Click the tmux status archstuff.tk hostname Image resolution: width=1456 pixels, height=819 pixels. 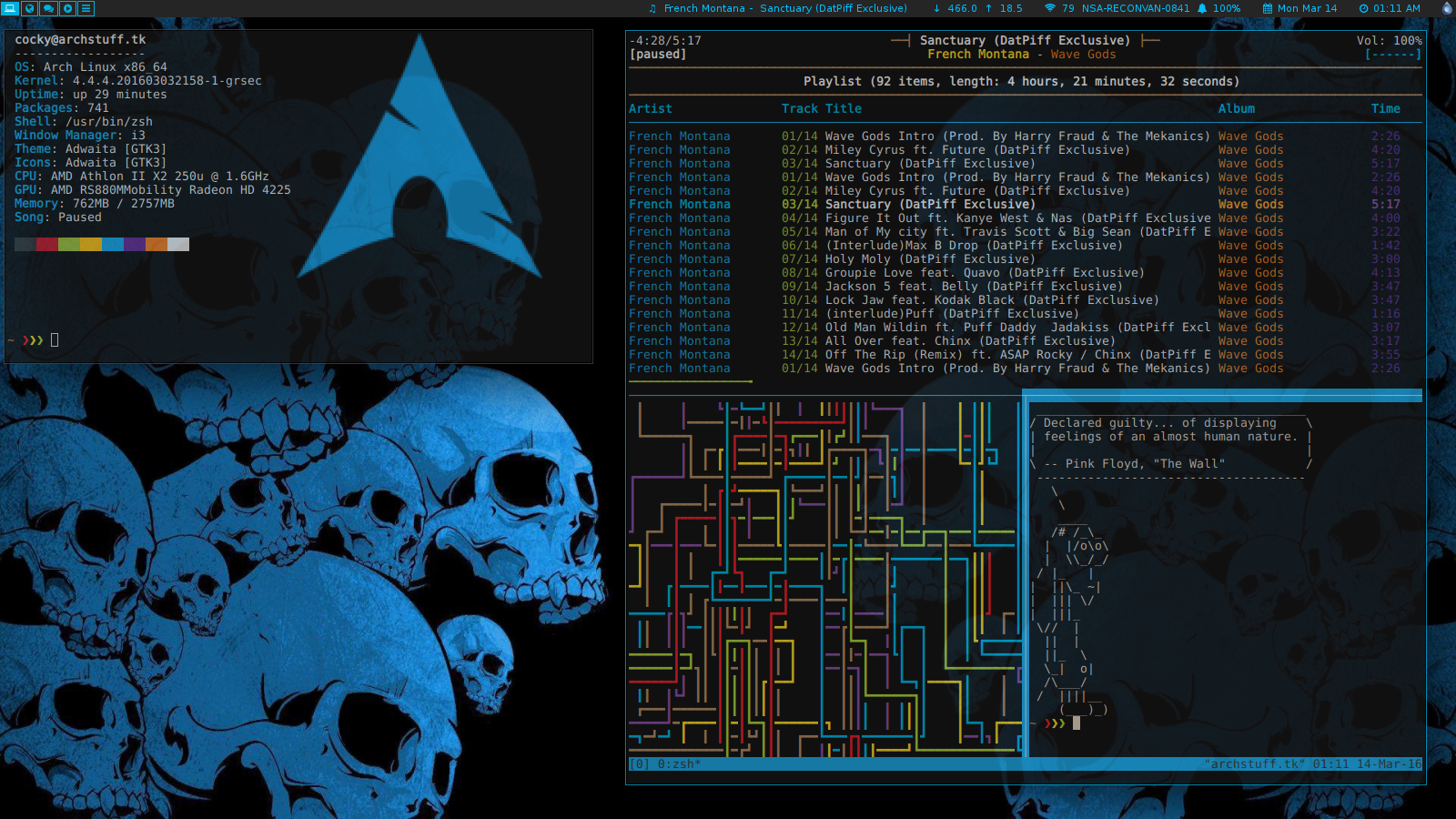tap(1255, 764)
